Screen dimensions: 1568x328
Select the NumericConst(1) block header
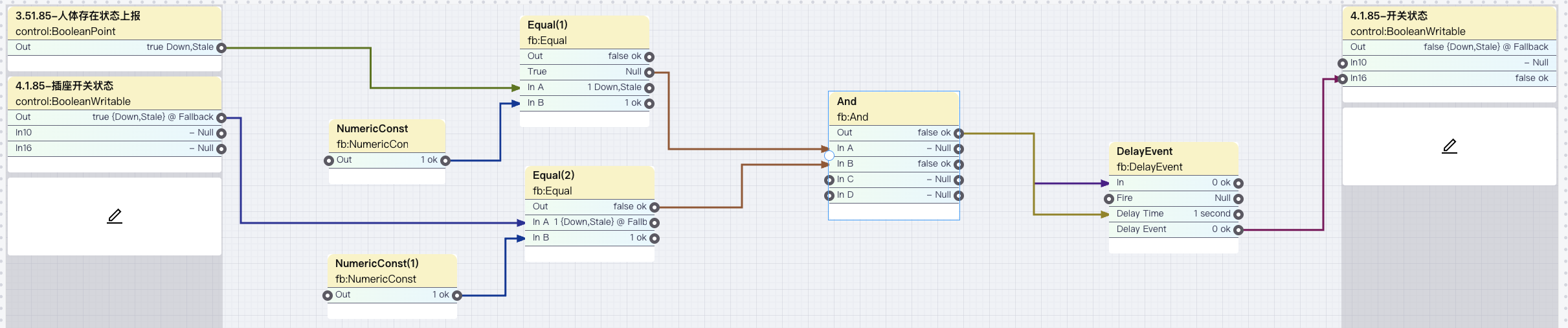pos(392,271)
